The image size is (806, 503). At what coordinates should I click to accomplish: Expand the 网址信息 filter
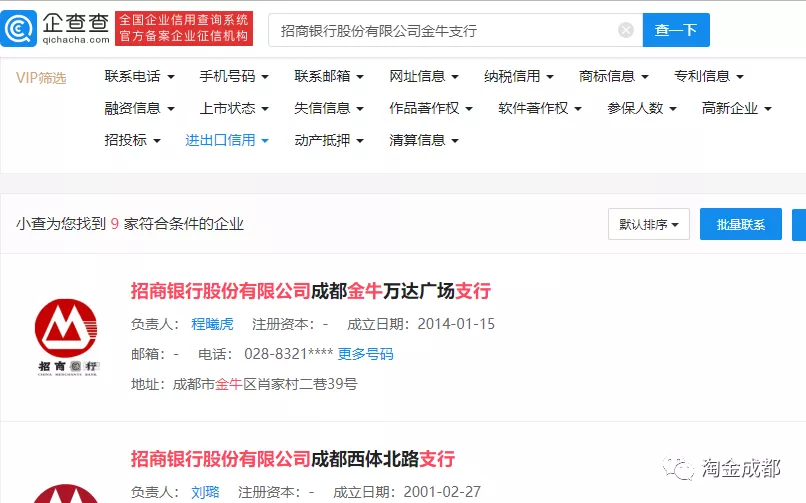[424, 77]
